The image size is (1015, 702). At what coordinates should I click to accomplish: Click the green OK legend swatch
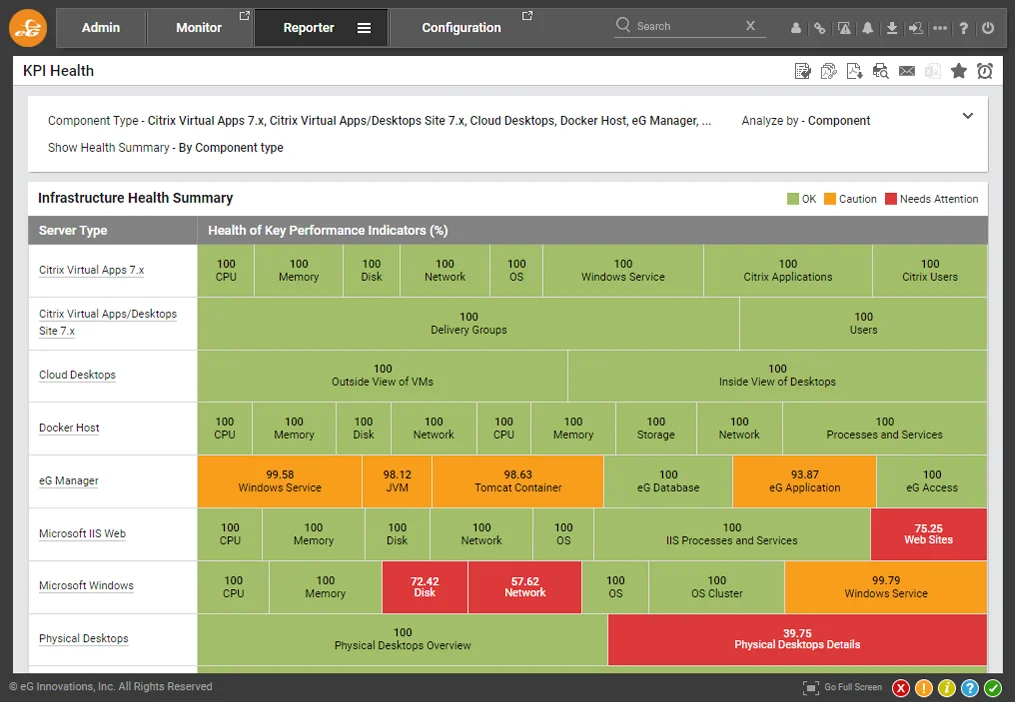[792, 199]
